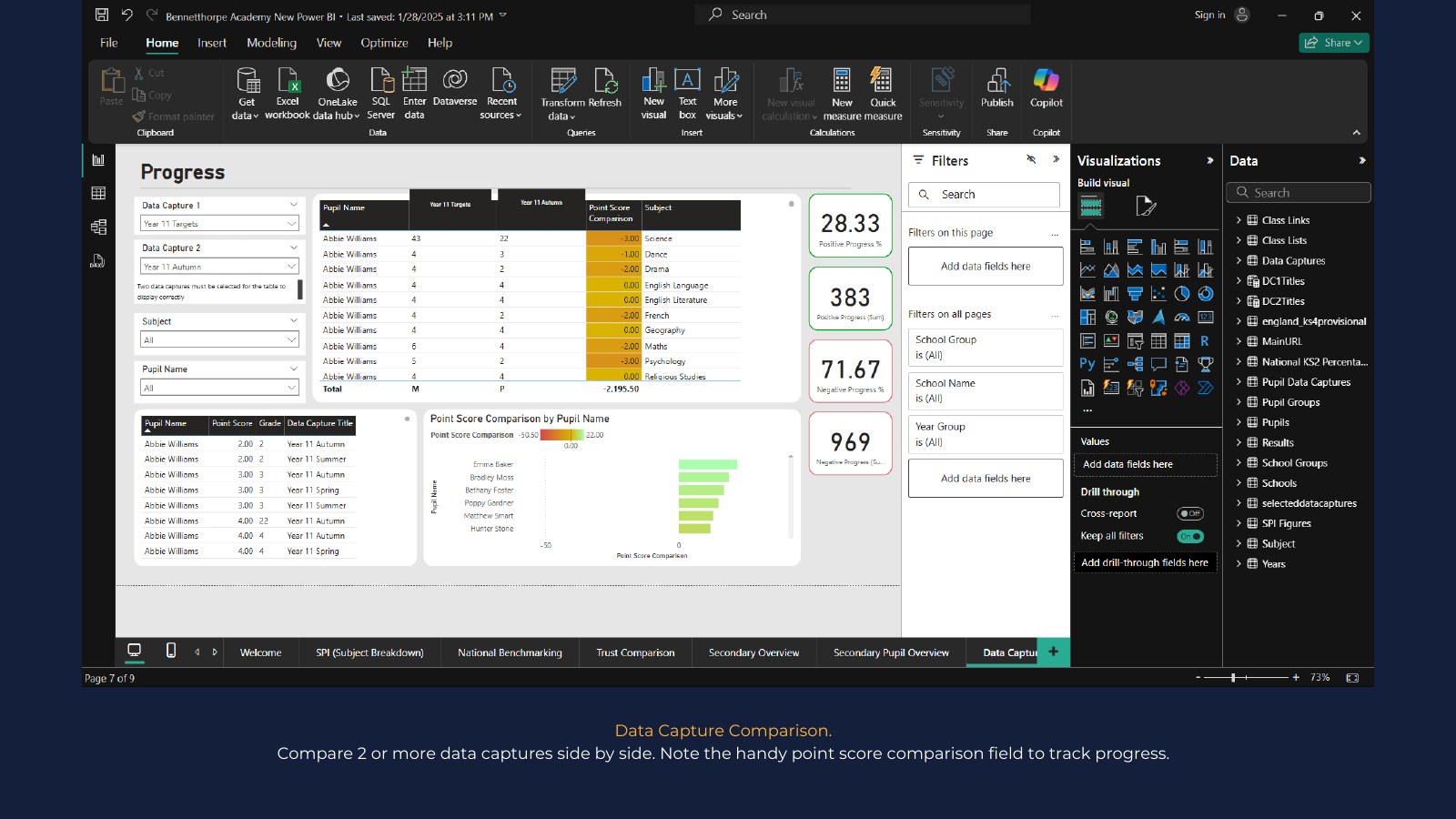The height and width of the screenshot is (819, 1456).
Task: Open the Optimize ribbon tab
Action: (384, 43)
